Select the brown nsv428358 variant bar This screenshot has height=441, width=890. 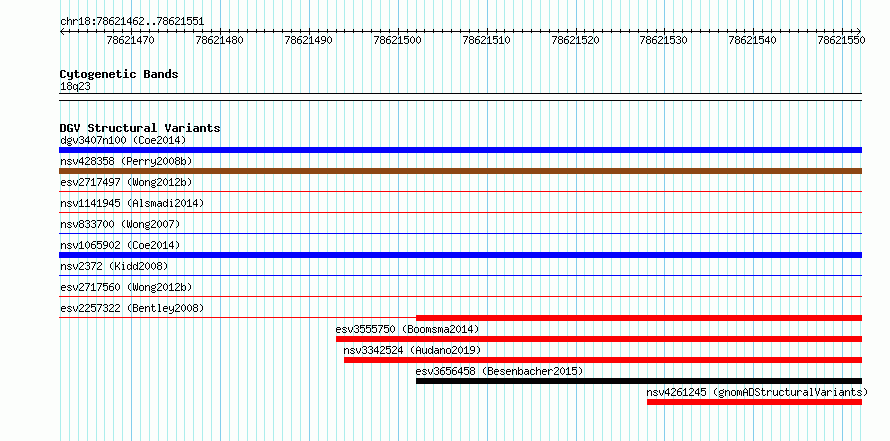(460, 171)
